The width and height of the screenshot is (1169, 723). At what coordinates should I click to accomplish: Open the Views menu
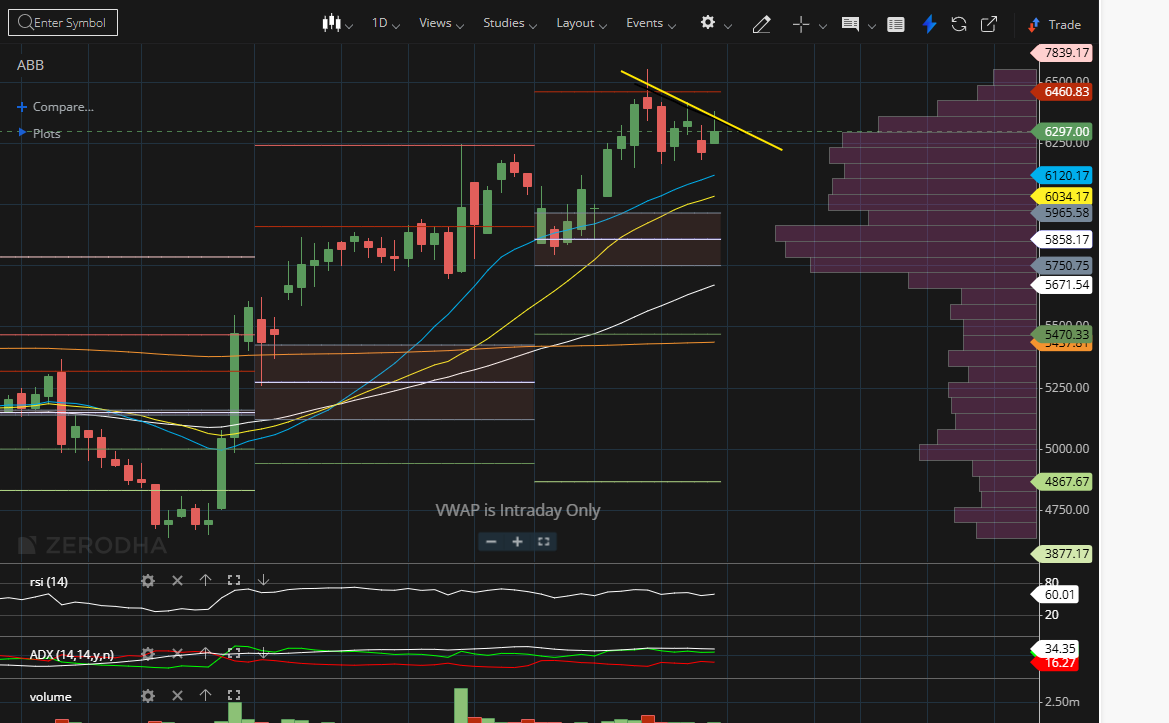point(441,23)
